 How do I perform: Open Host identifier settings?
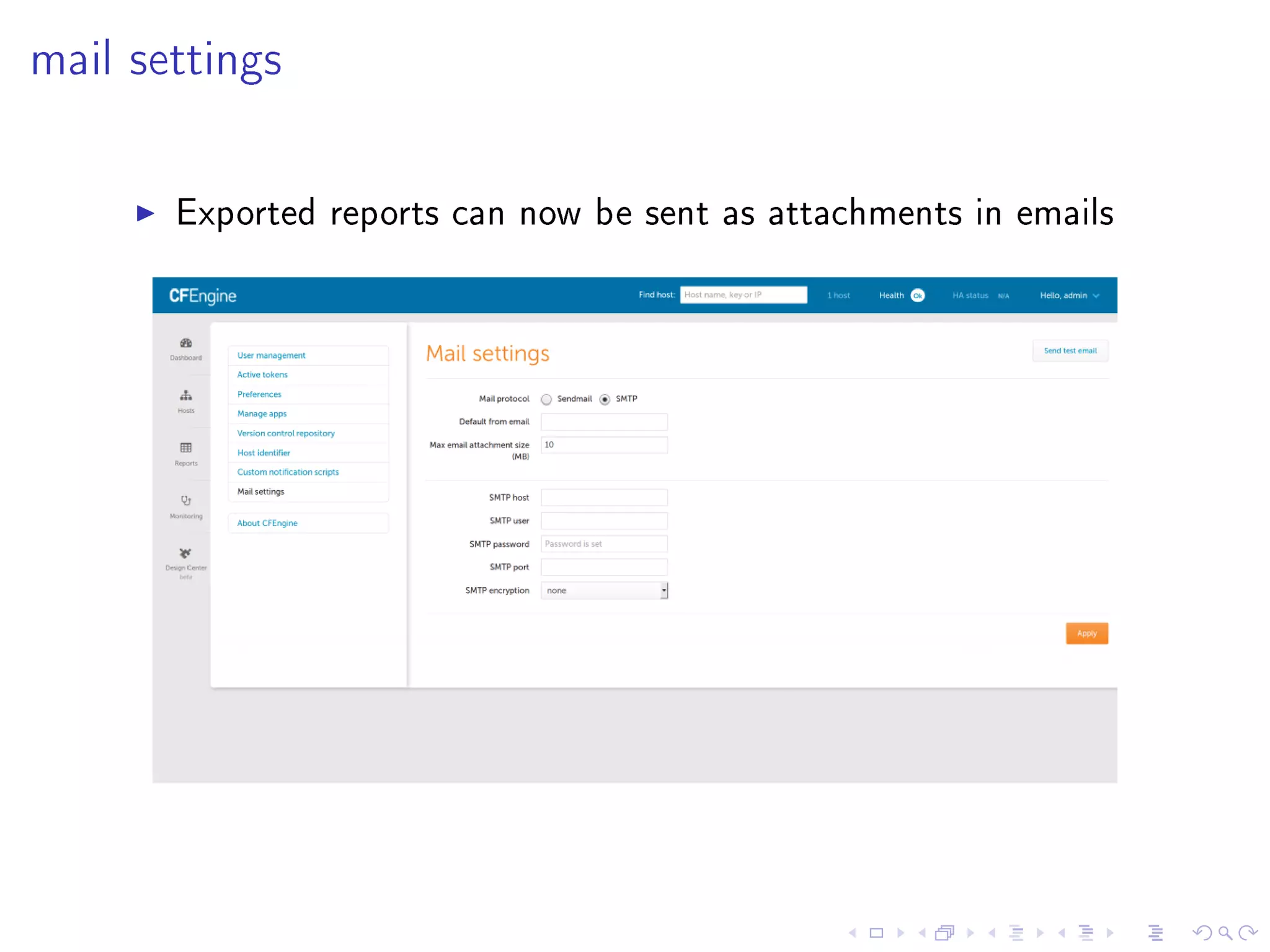coord(308,453)
